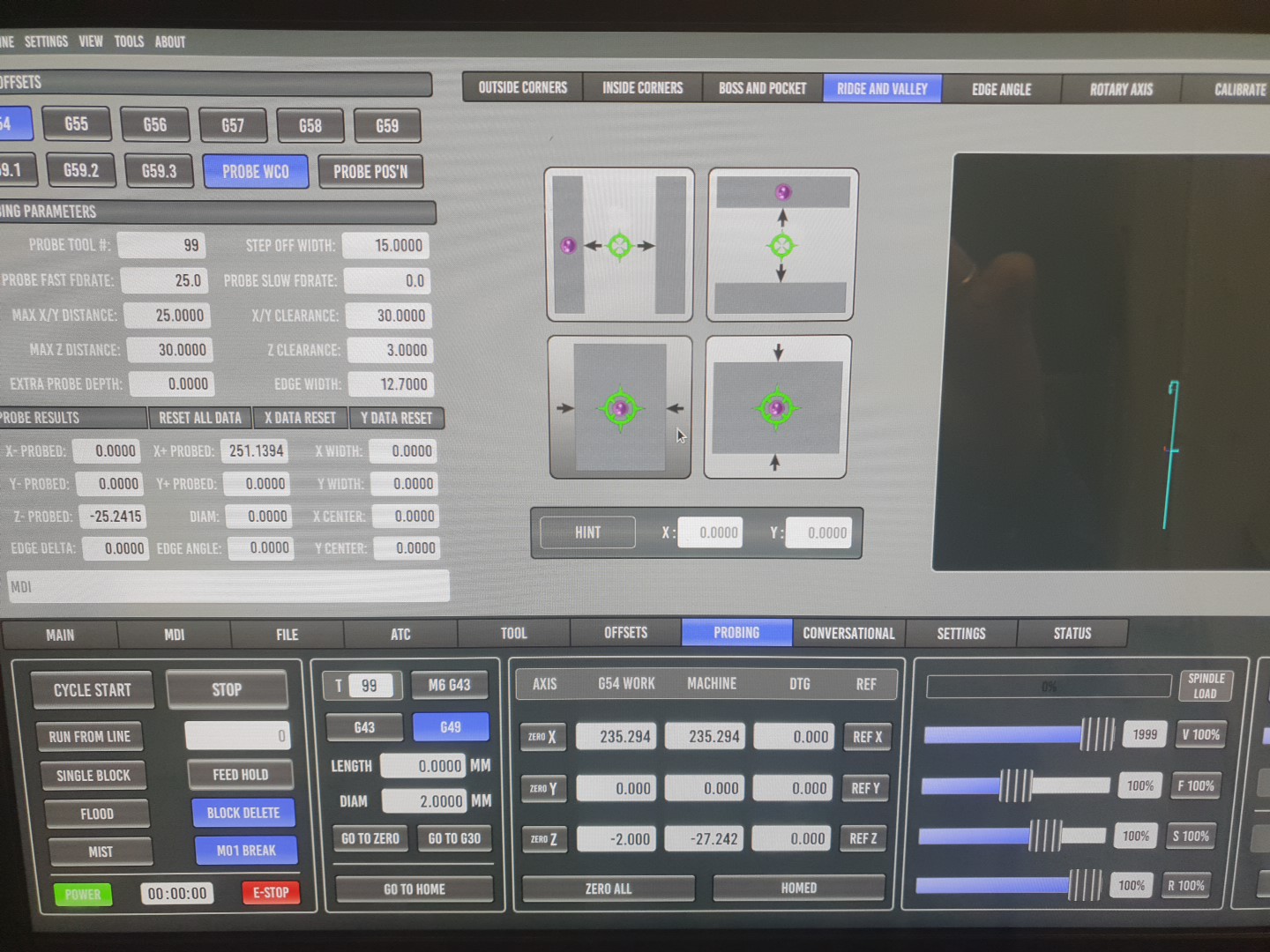Switch to INSIDE CORNERS tab
Screen dimensions: 1270x952
(643, 88)
